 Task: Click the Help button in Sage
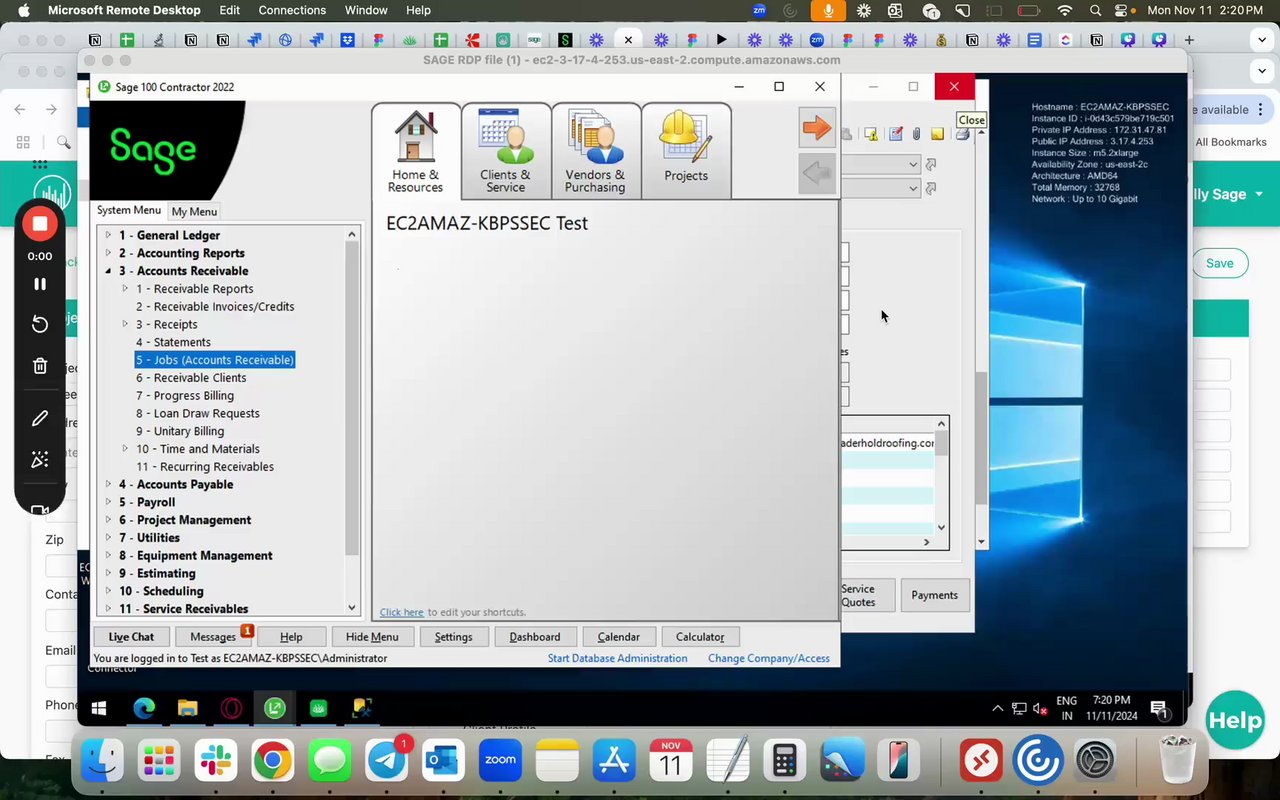pos(291,637)
